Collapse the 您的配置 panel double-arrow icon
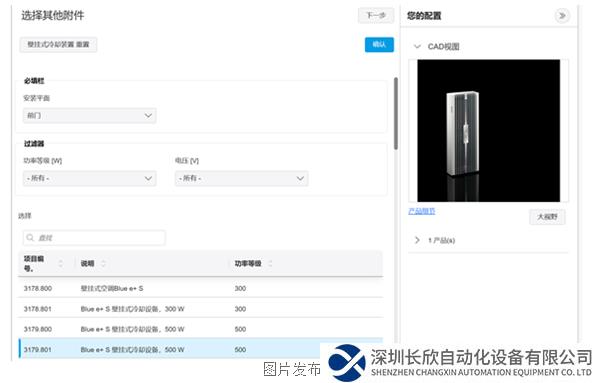Image resolution: width=600 pixels, height=383 pixels. pos(562,16)
